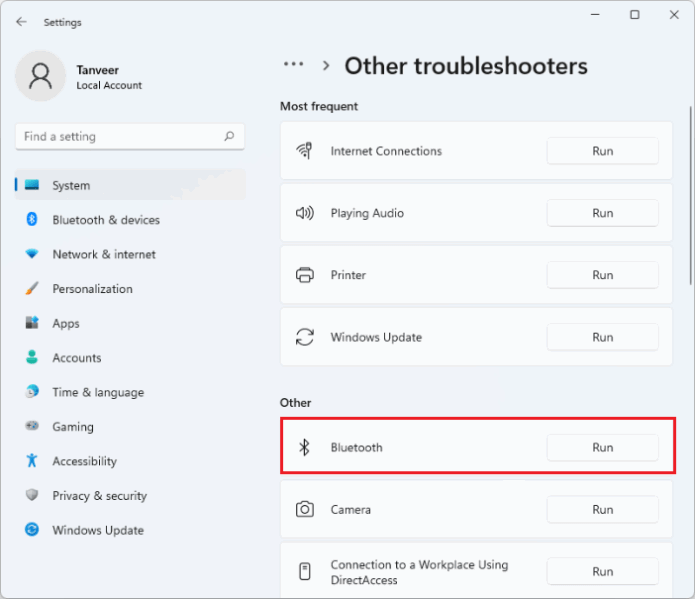Click the Bluetooth & devices sidebar icon
Image resolution: width=695 pixels, height=599 pixels.
(x=32, y=219)
